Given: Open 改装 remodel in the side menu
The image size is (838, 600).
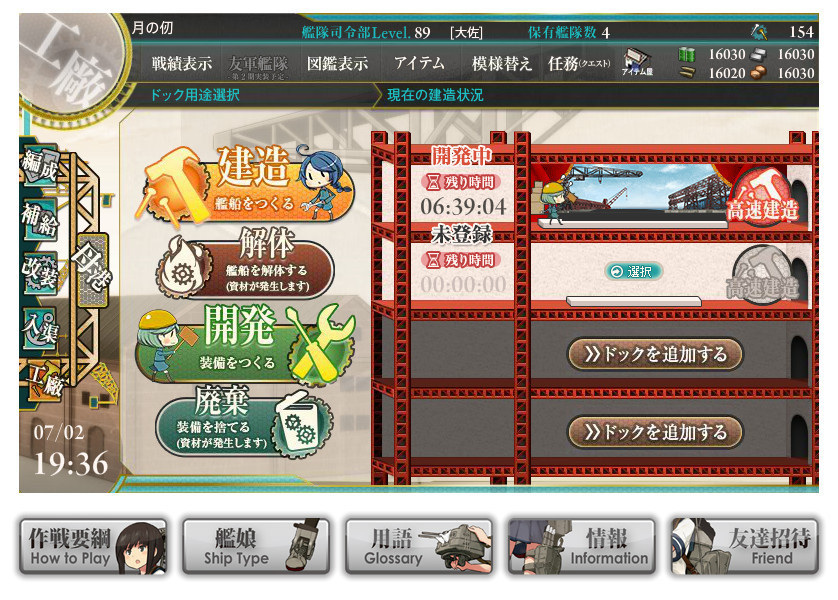Looking at the screenshot, I should 40,272.
